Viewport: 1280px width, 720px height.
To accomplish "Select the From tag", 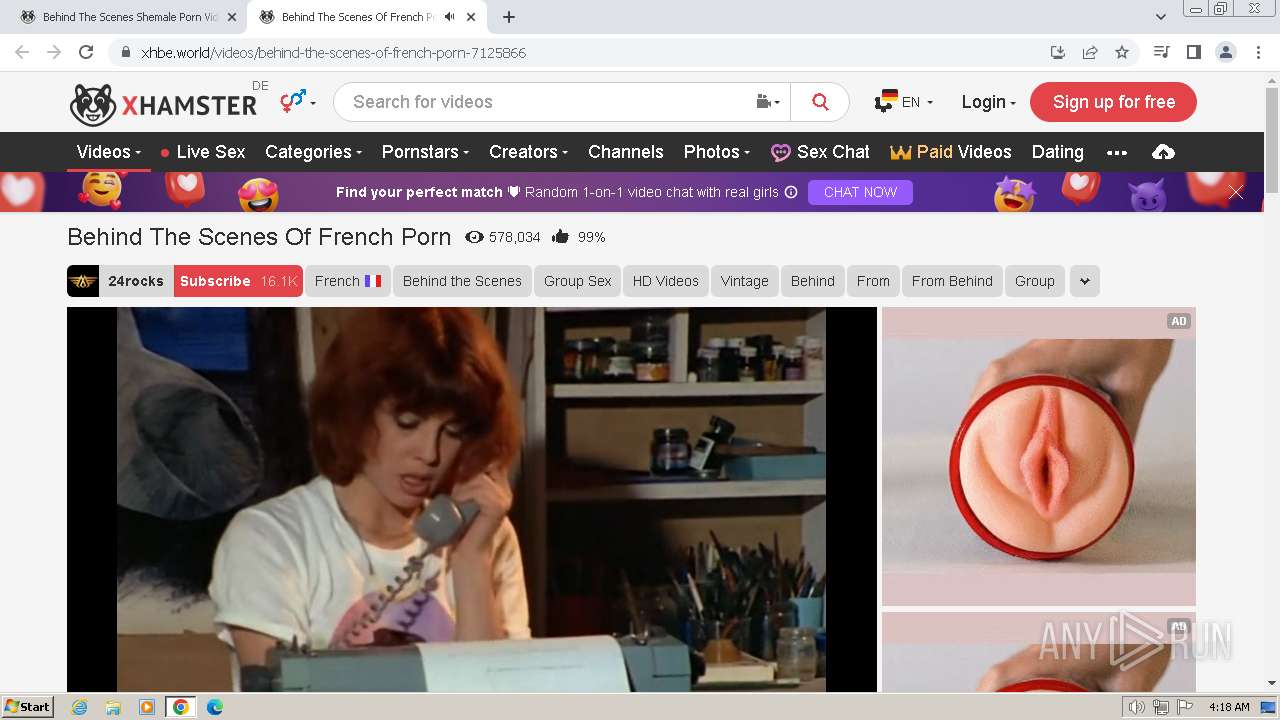I will 873,281.
